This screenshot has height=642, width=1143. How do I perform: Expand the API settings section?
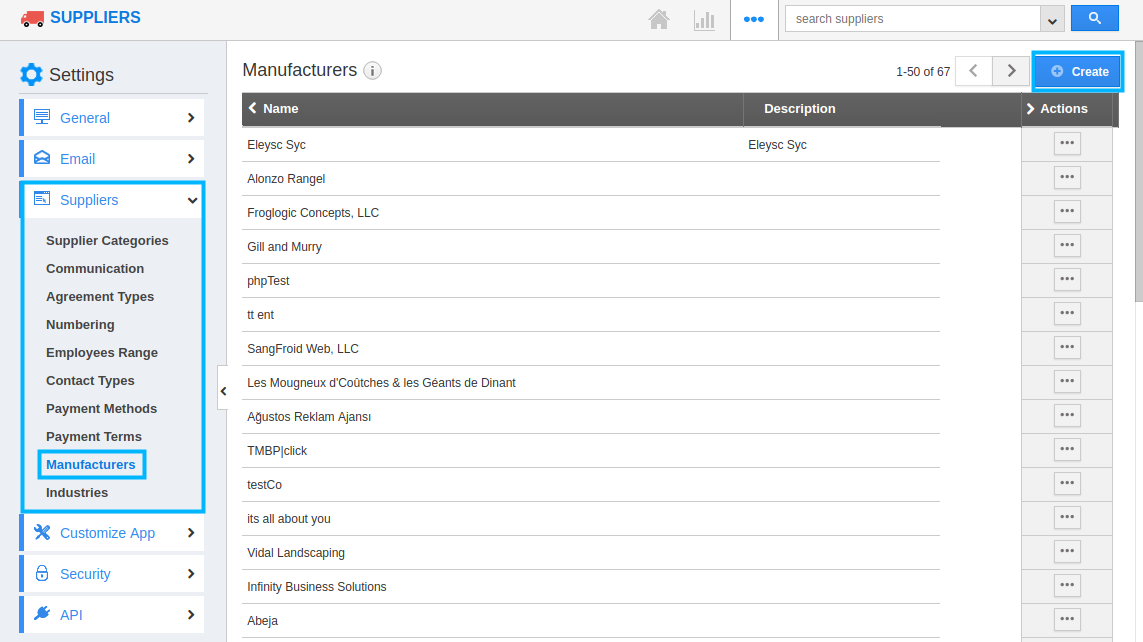pos(112,615)
